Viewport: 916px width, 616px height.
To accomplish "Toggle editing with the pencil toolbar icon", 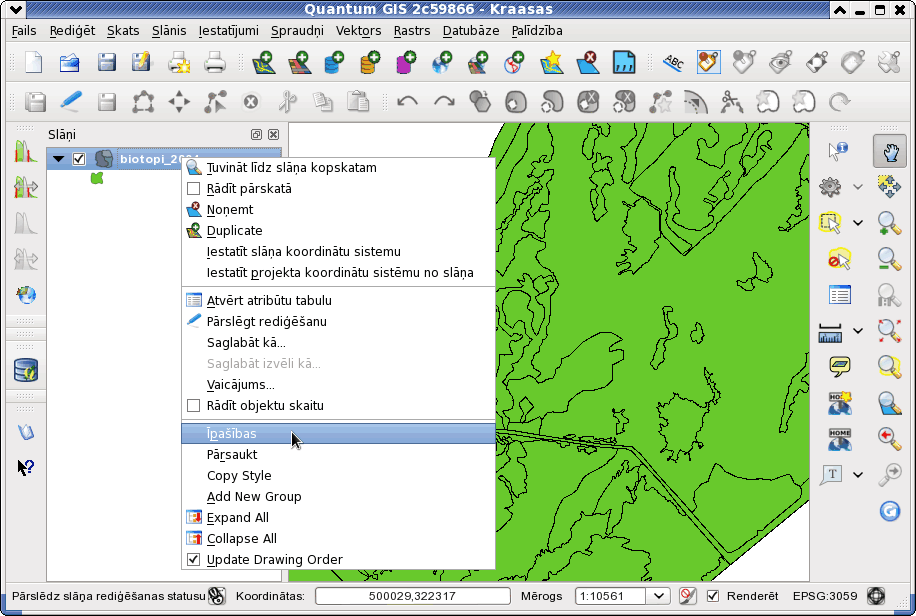I will coord(71,102).
